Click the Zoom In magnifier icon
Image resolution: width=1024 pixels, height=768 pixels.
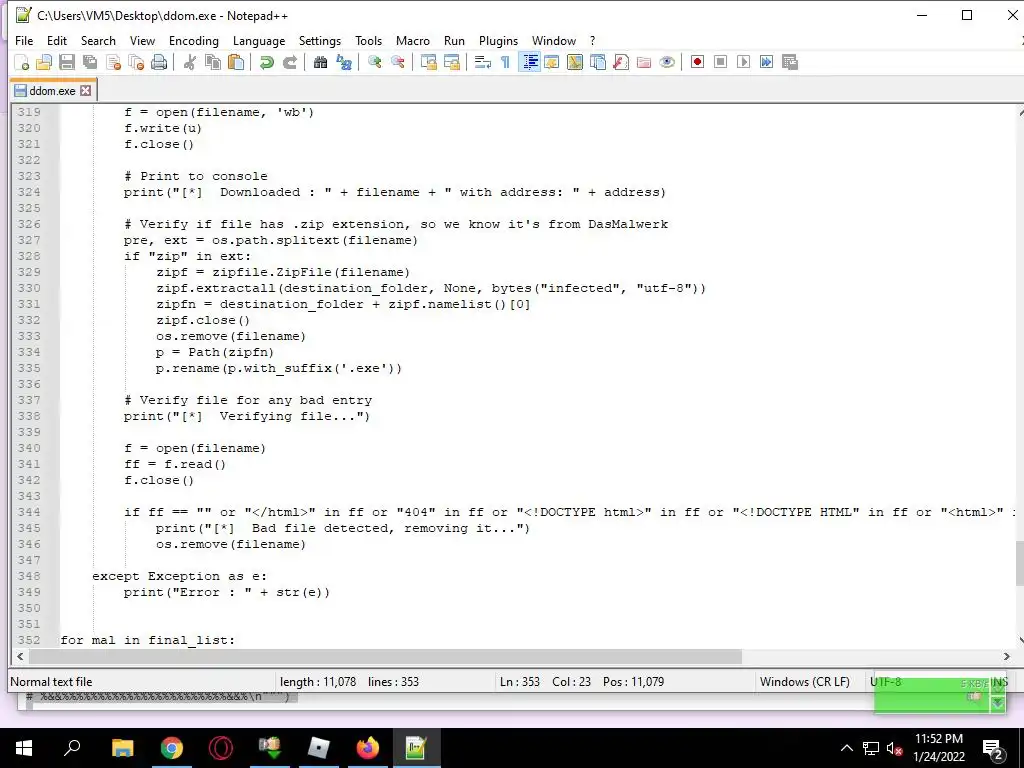(x=374, y=62)
